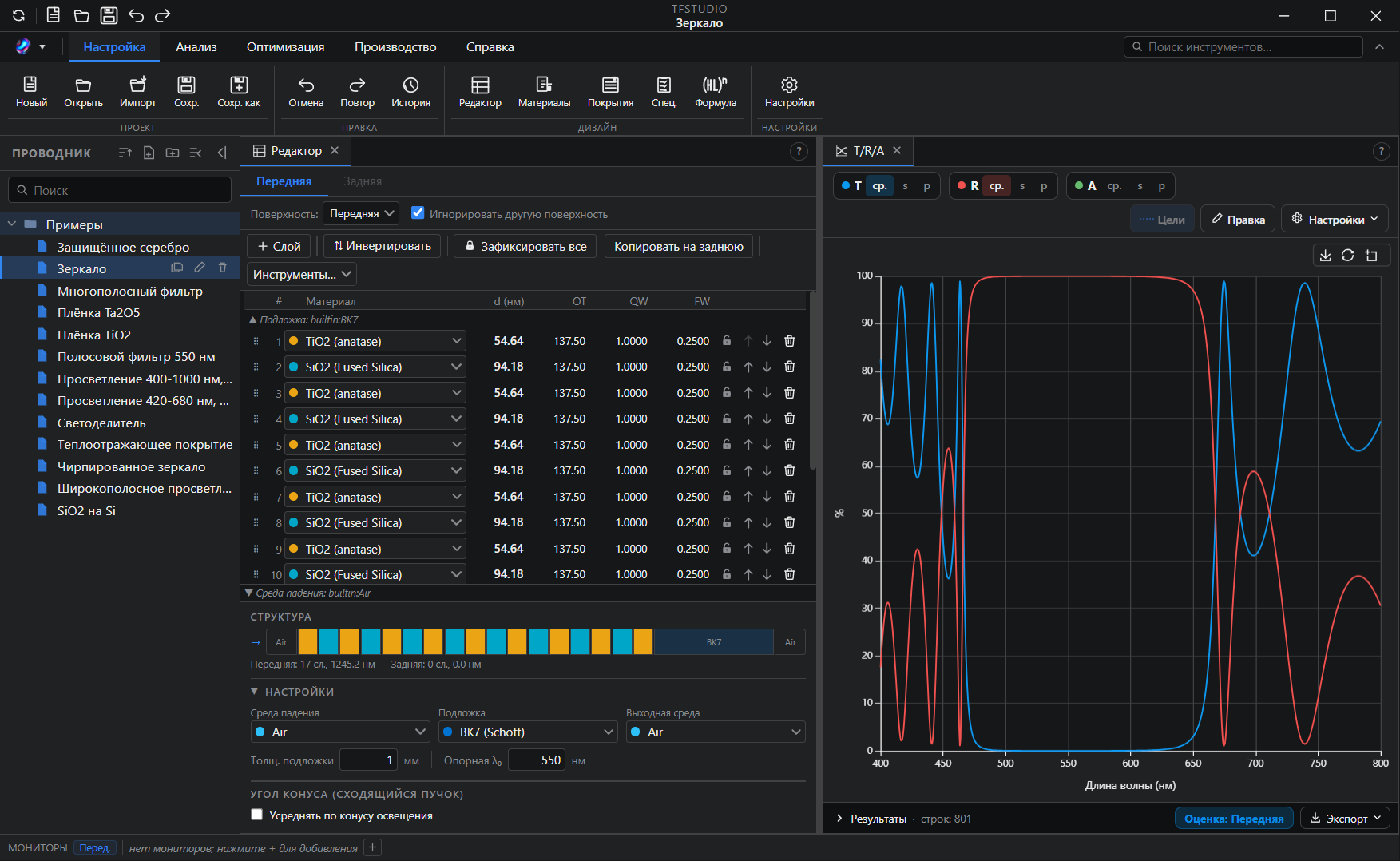
Task: Click the Импорт toolbar icon
Action: pos(137,92)
